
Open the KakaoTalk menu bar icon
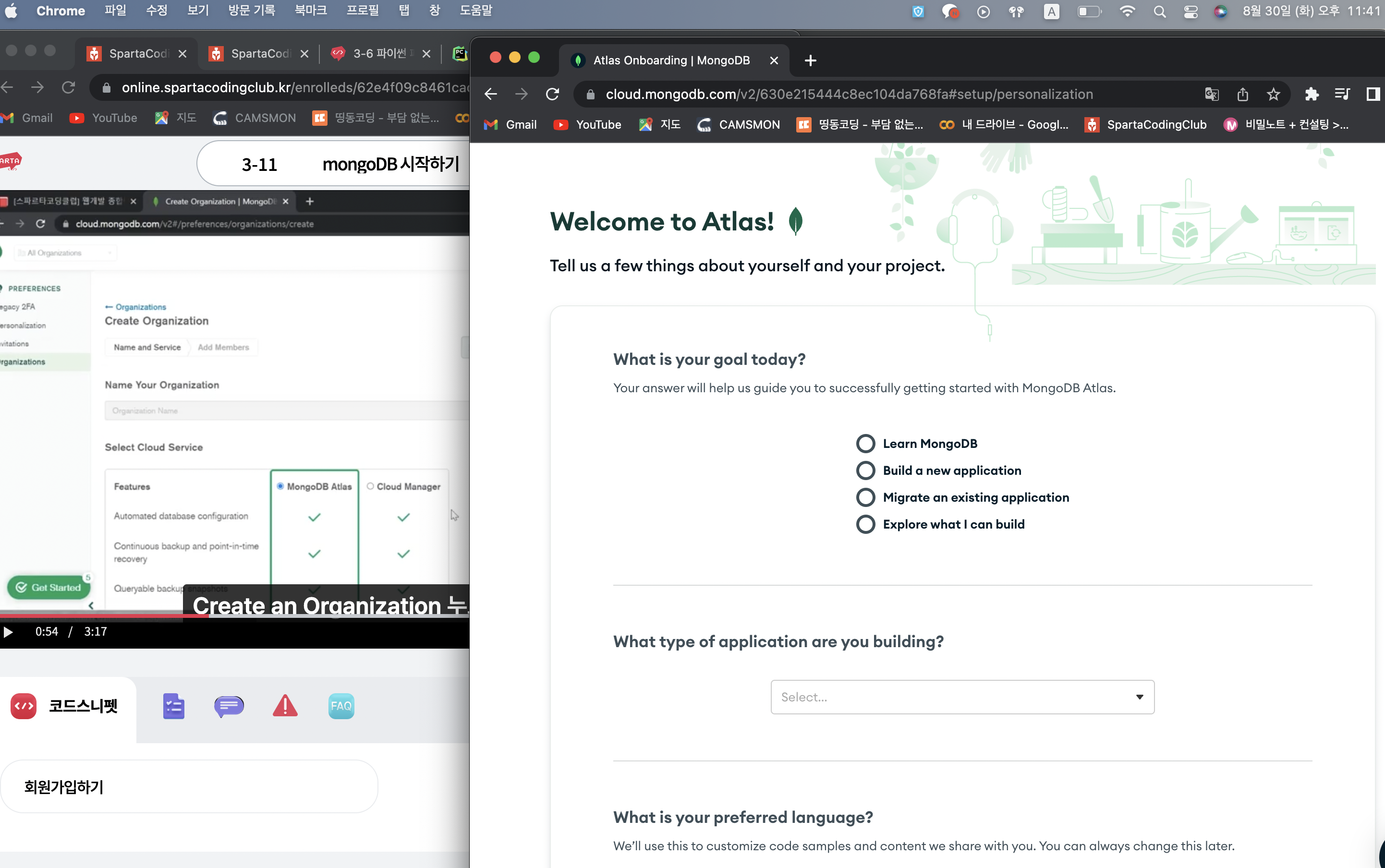tap(950, 12)
